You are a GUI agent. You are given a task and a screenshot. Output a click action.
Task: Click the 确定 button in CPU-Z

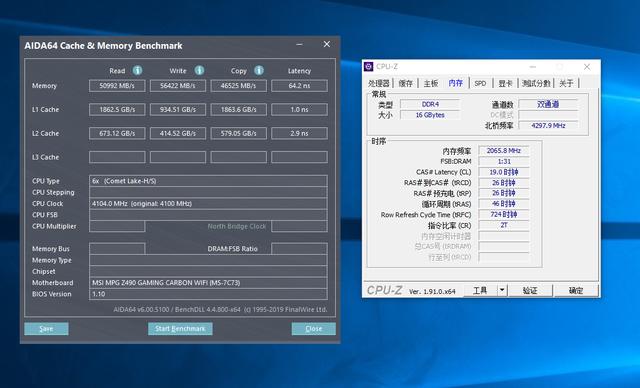click(576, 290)
